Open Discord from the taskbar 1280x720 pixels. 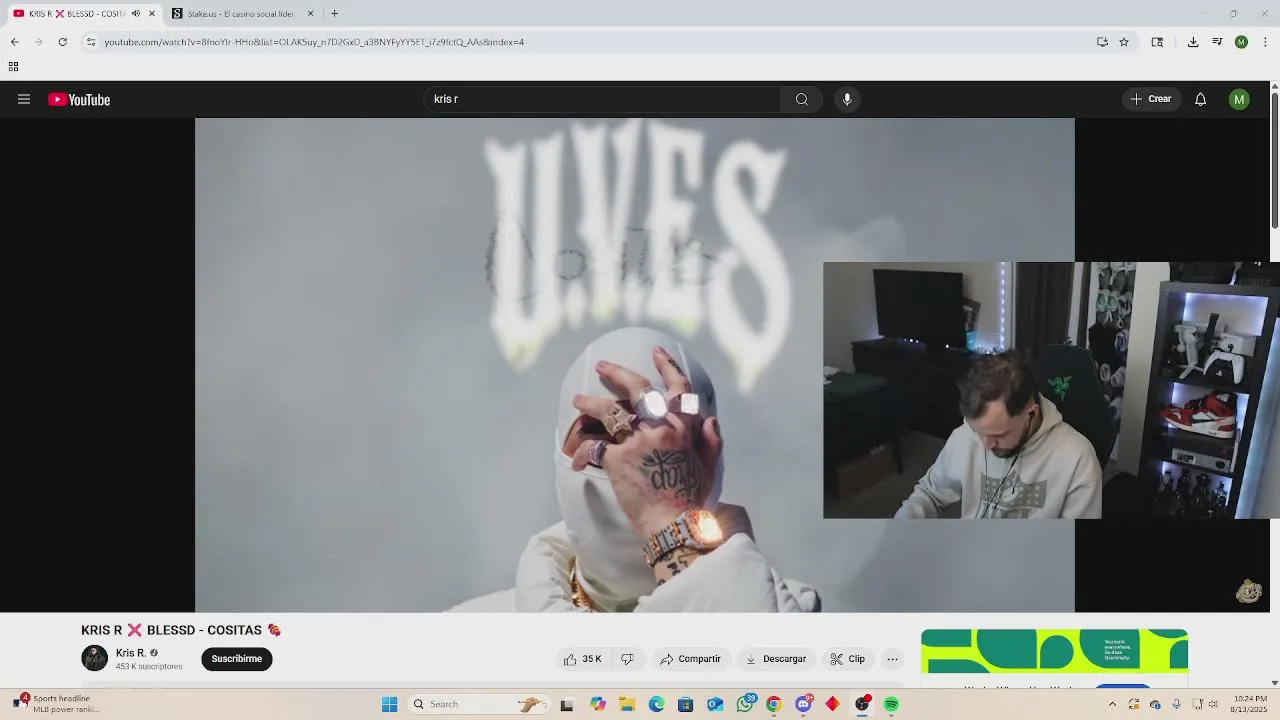pyautogui.click(x=803, y=704)
